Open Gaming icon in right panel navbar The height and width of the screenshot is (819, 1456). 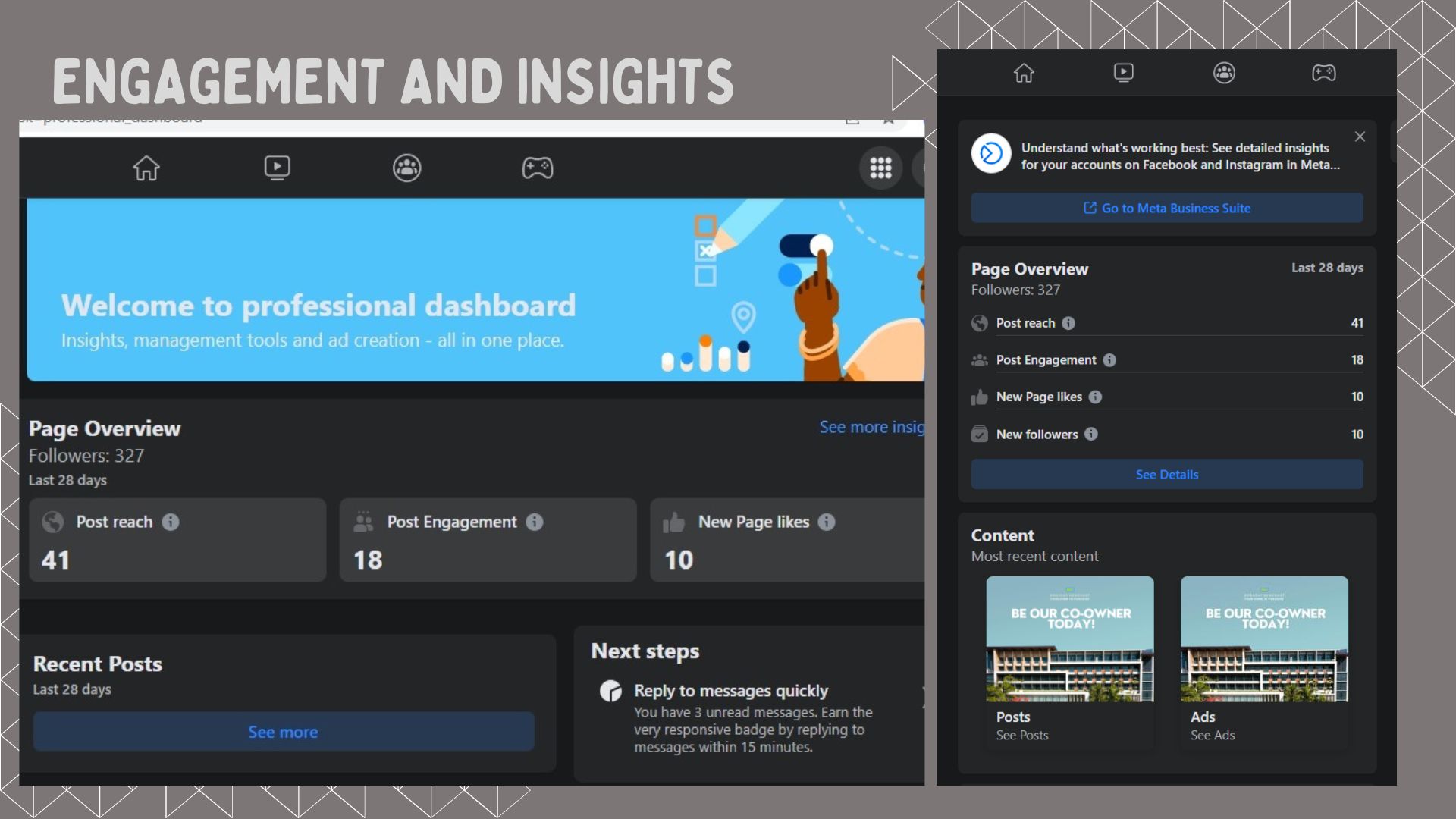1324,73
